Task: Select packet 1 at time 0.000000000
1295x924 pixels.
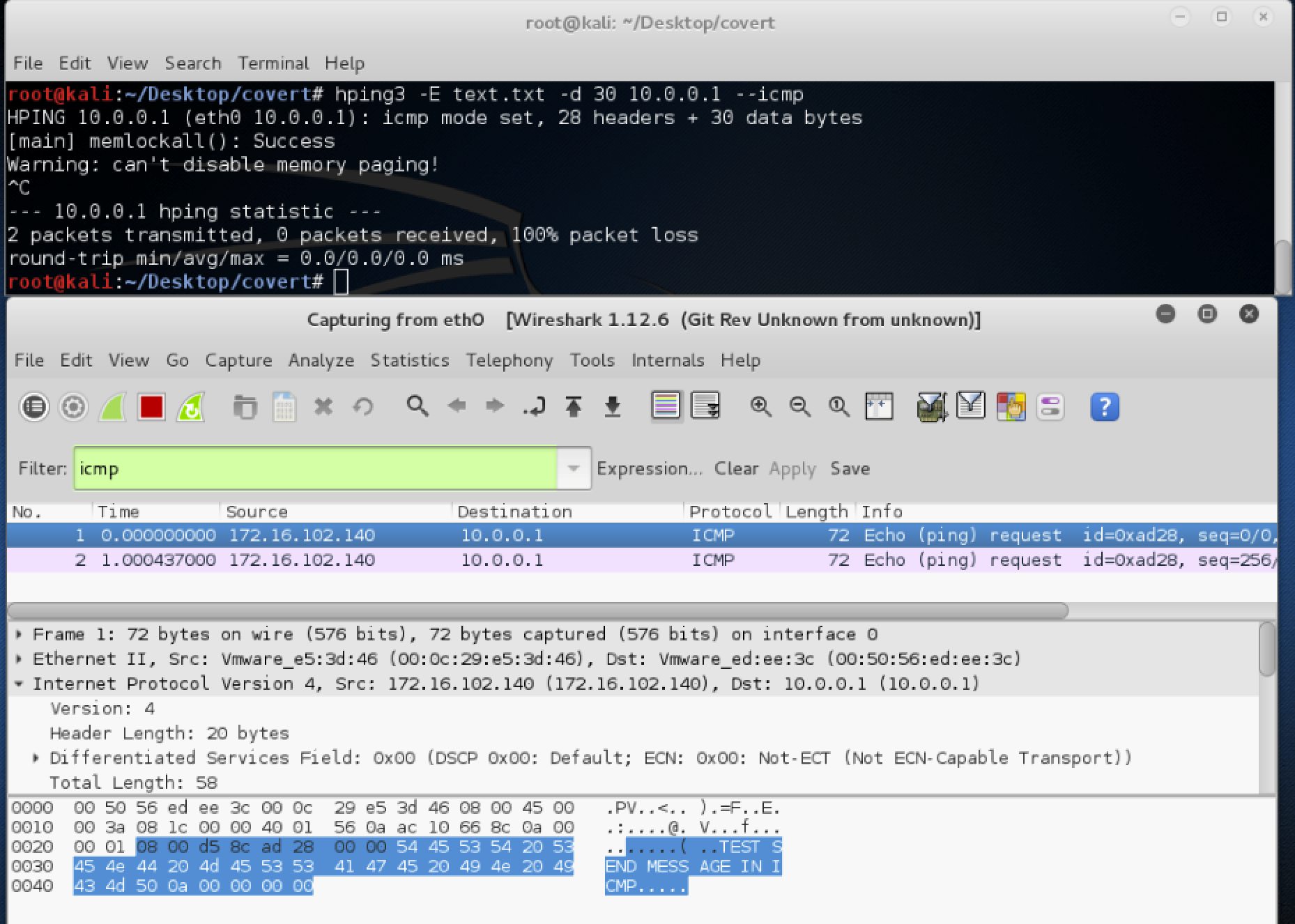Action: 642,535
